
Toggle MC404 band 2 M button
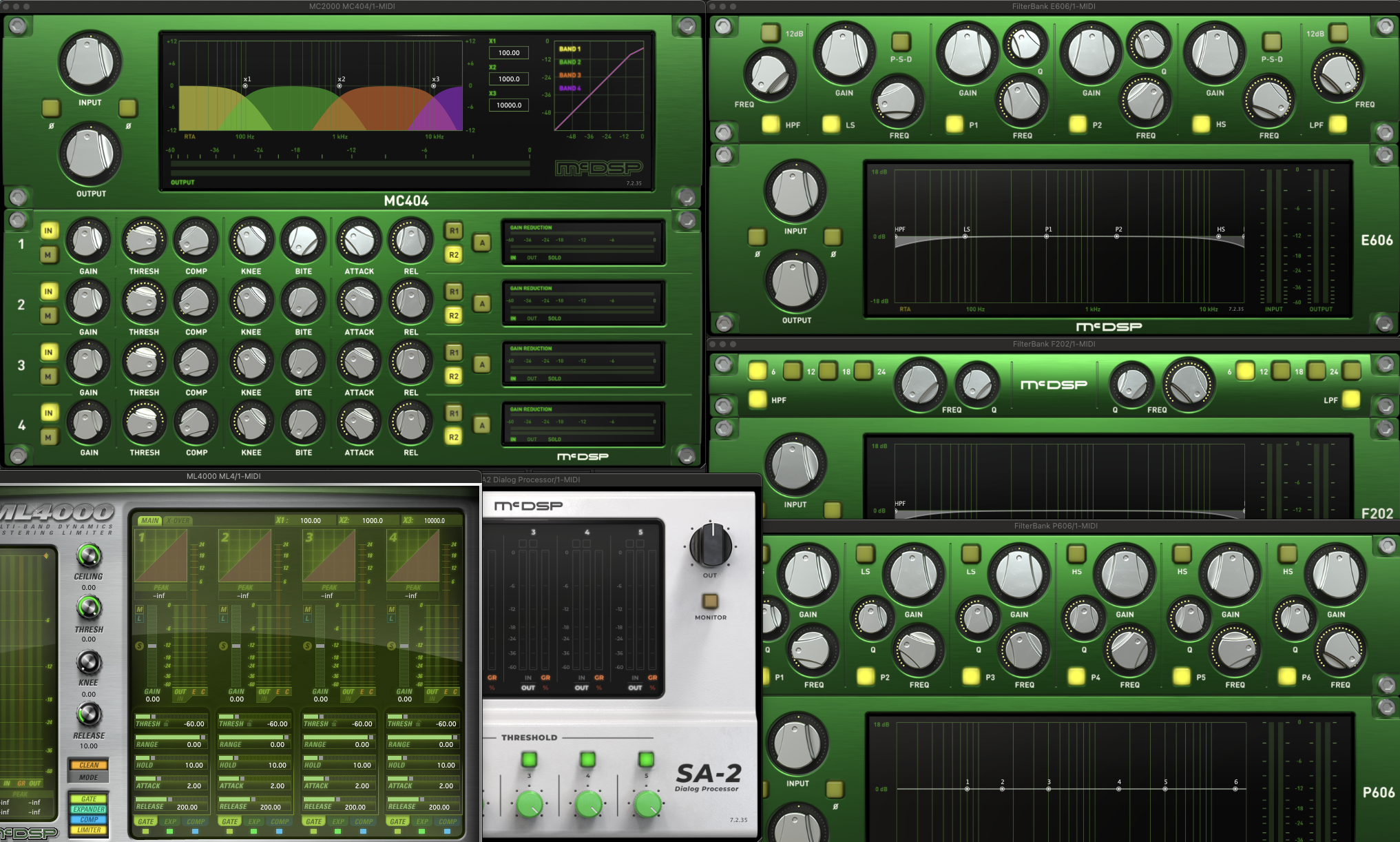pos(48,316)
